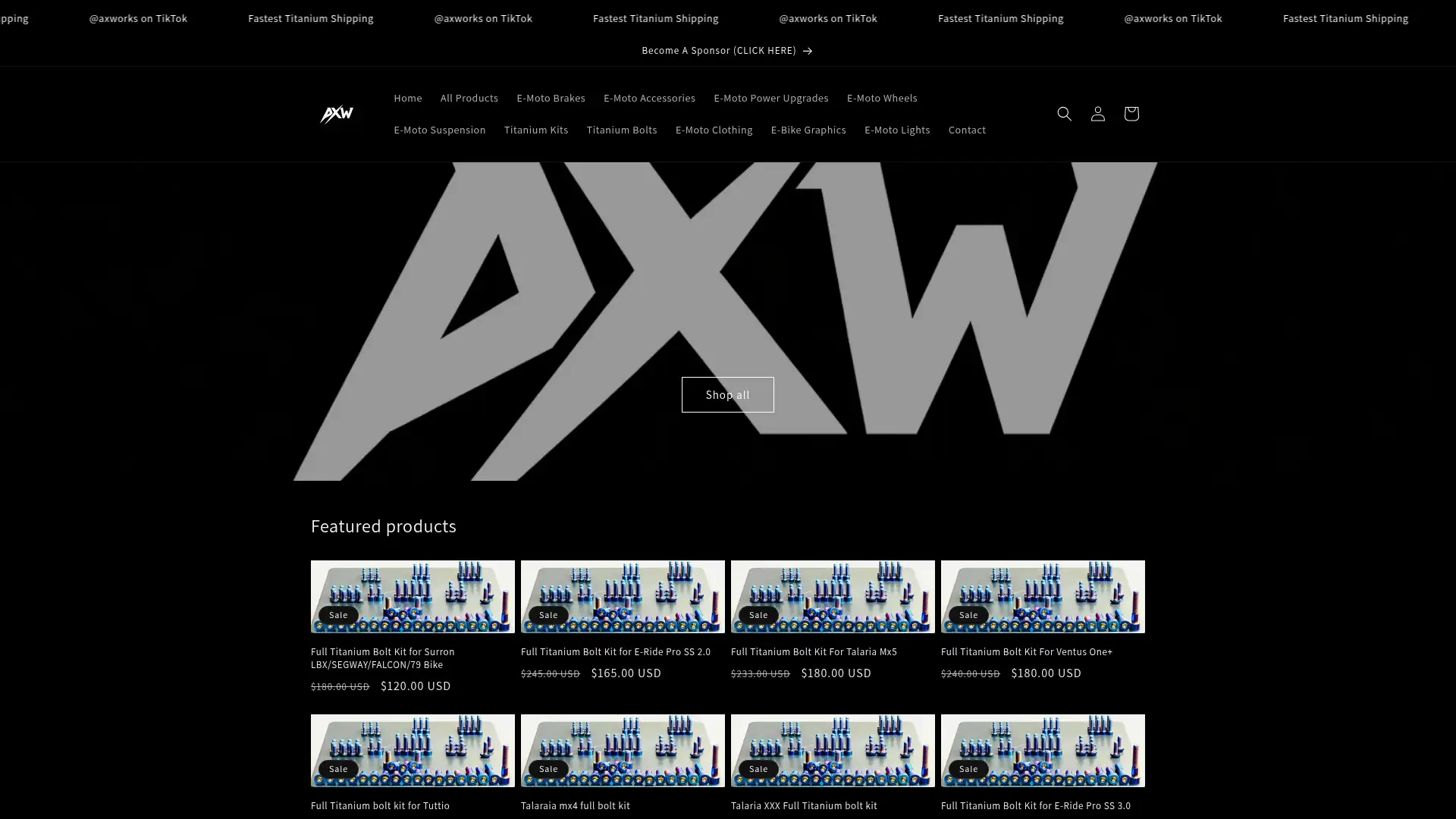This screenshot has width=1456, height=819.
Task: Click the AXW logo
Action: tap(337, 114)
